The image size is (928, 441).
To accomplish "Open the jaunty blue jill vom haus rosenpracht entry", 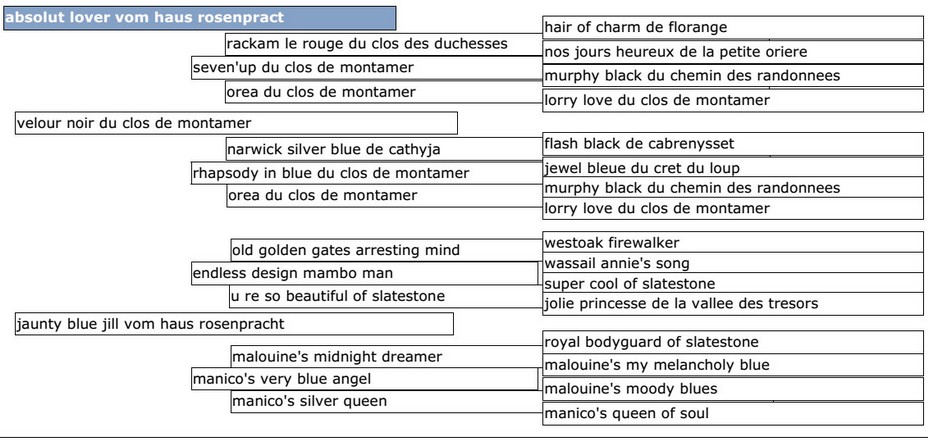I will point(234,324).
